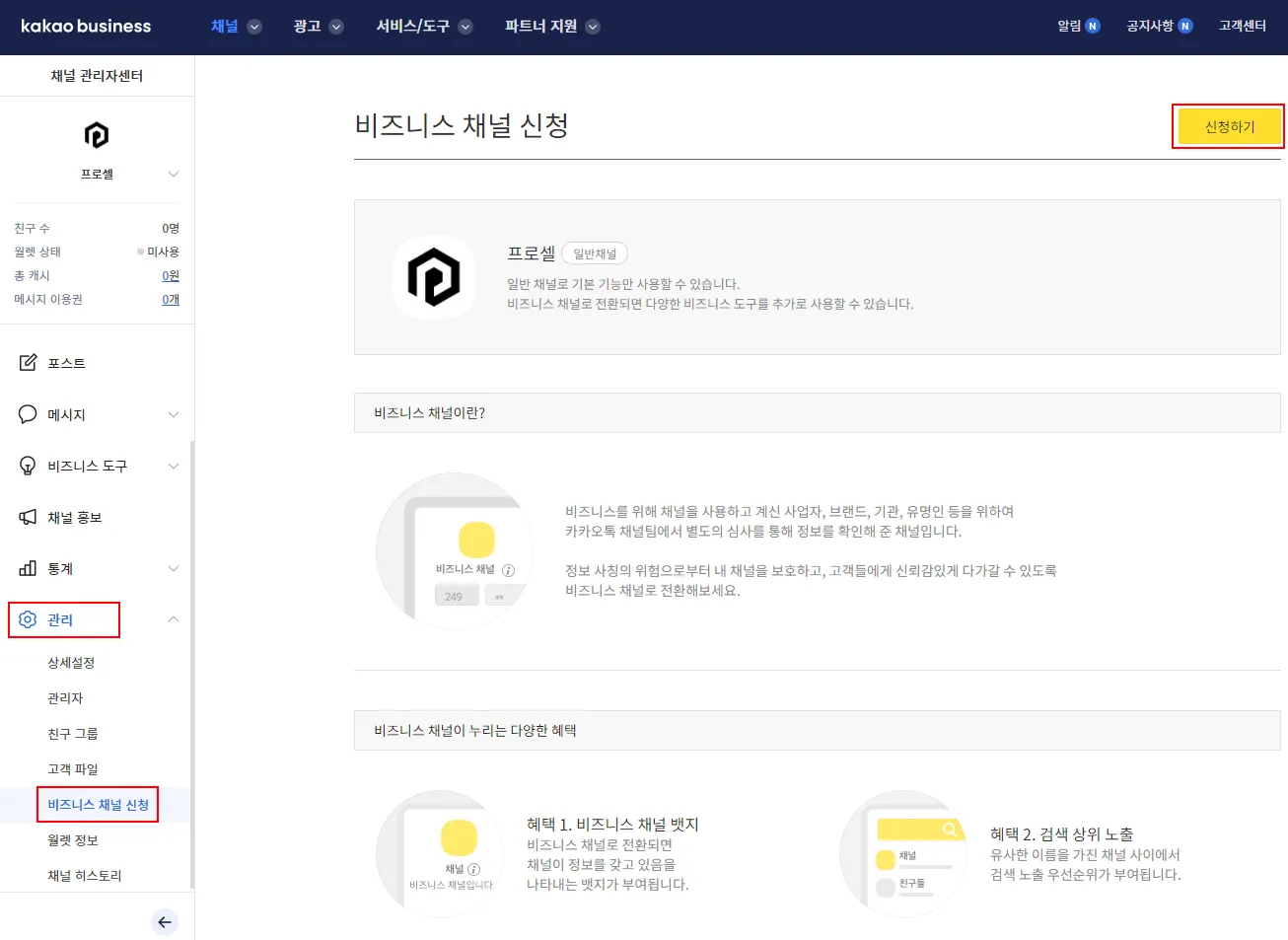Viewport: 1288px width, 940px height.
Task: Open the 공지사항 notices link
Action: 1150,27
